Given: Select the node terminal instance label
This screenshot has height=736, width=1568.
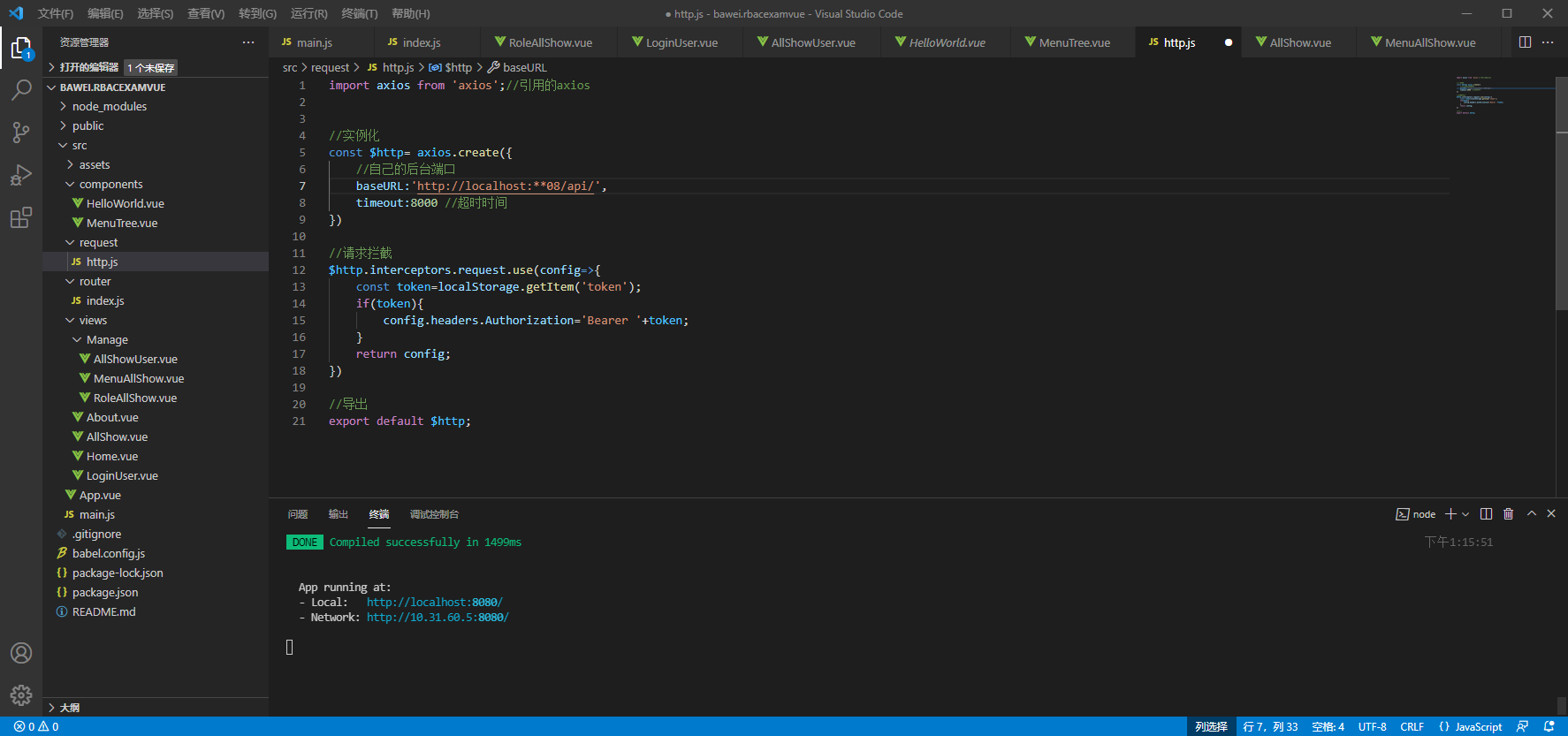Looking at the screenshot, I should click(x=1417, y=514).
